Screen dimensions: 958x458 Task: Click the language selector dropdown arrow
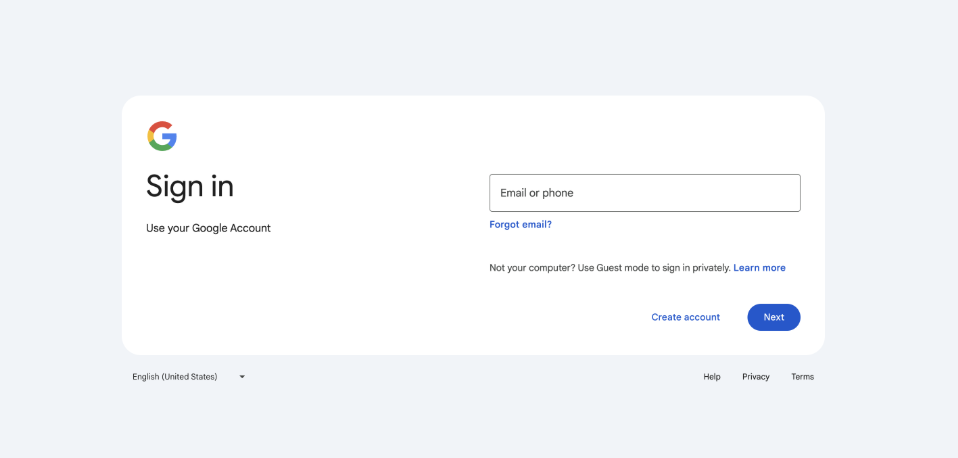coord(242,377)
